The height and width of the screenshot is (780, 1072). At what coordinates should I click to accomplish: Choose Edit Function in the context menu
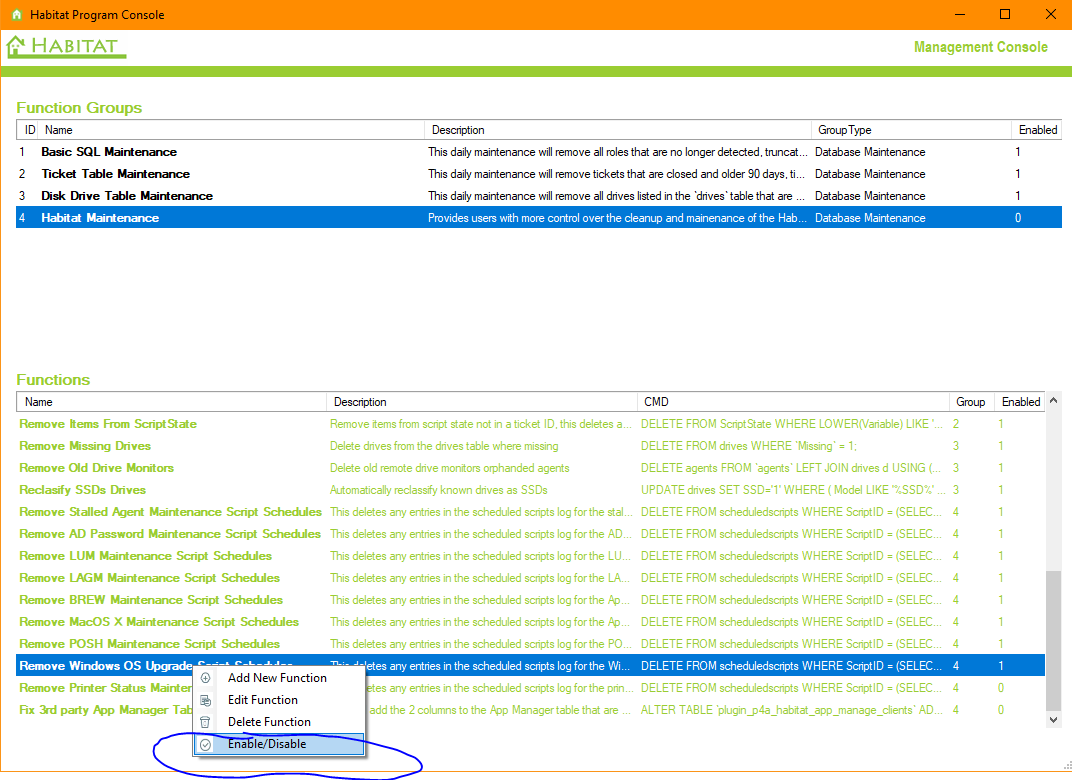[x=262, y=700]
